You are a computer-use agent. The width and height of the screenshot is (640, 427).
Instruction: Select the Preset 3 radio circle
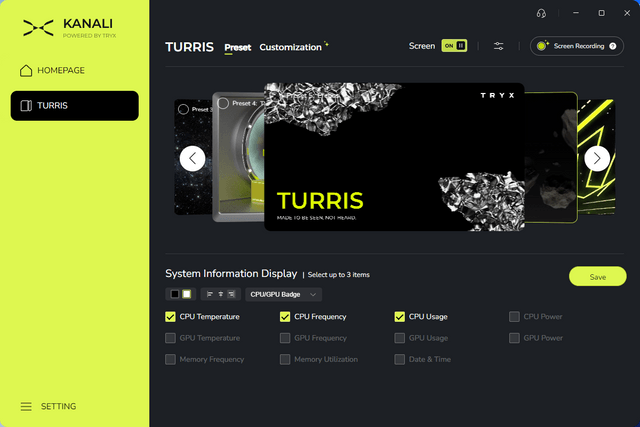click(x=183, y=109)
